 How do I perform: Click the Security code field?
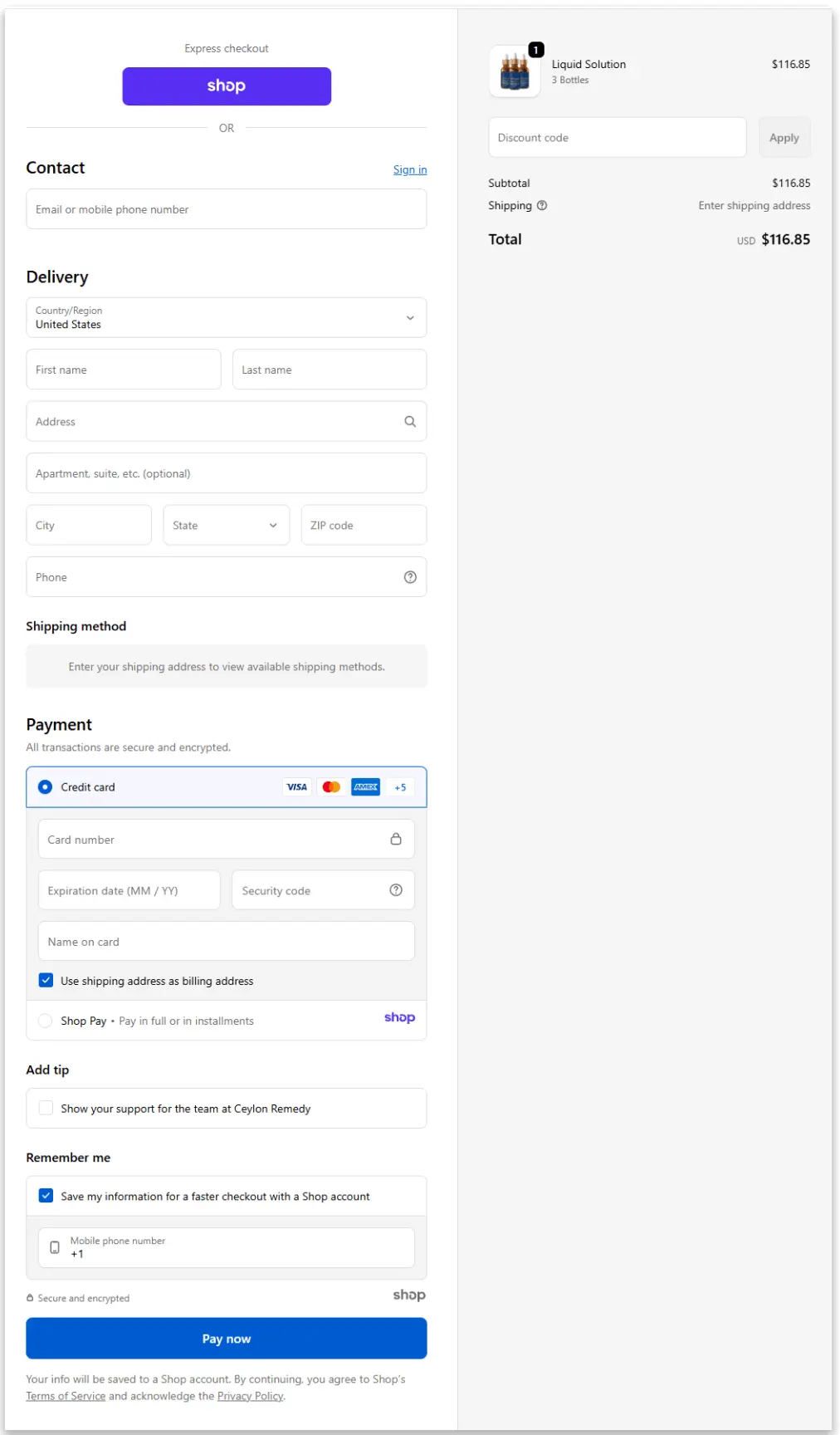(x=323, y=890)
